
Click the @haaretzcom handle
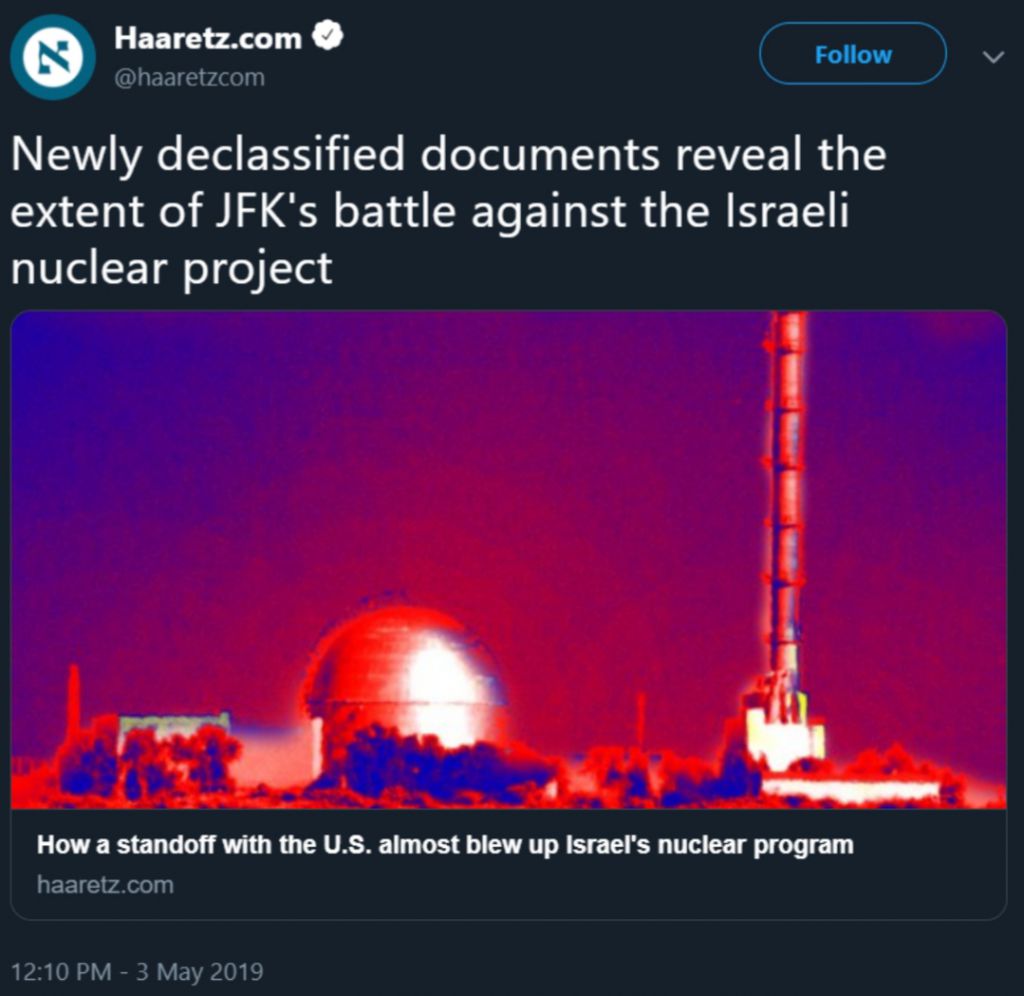pos(189,78)
